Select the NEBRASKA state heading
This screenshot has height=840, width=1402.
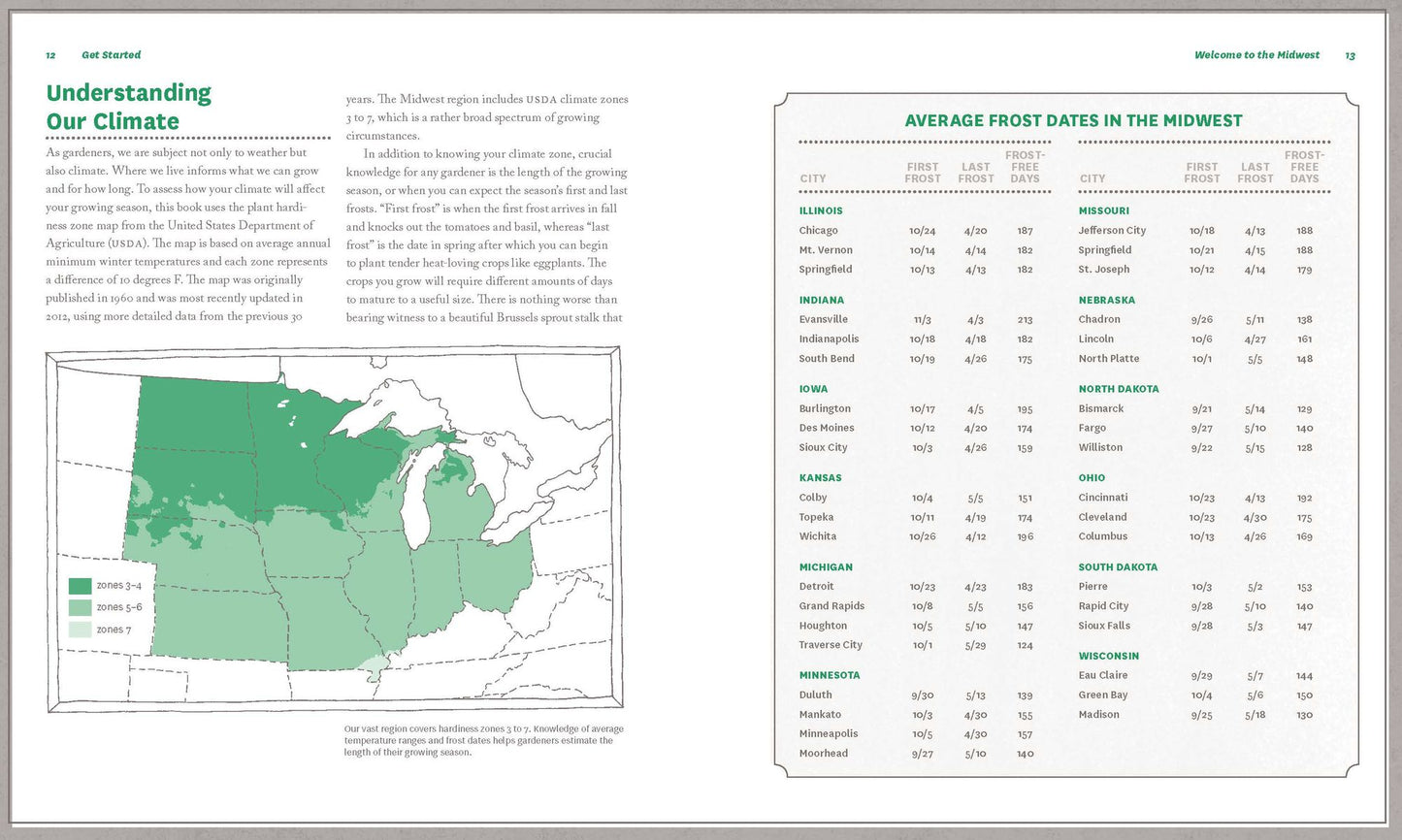pyautogui.click(x=1106, y=301)
